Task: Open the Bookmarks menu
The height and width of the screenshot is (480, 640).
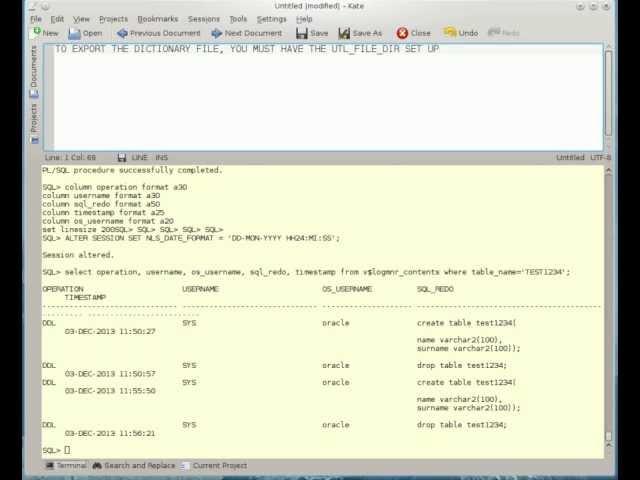Action: point(158,19)
